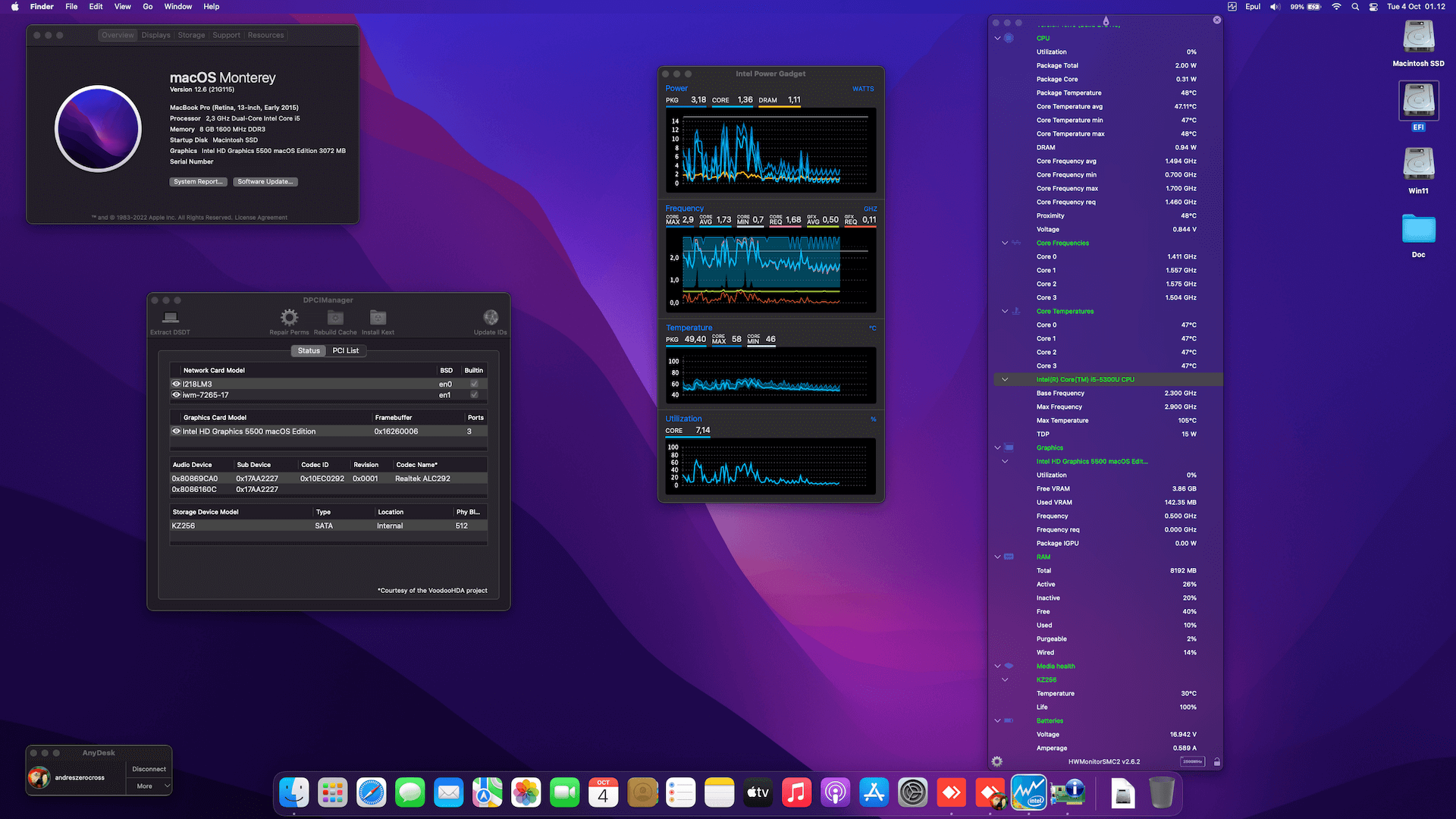Collapse Core Temperatures group
Screen dimensions: 1456x819
point(1005,311)
